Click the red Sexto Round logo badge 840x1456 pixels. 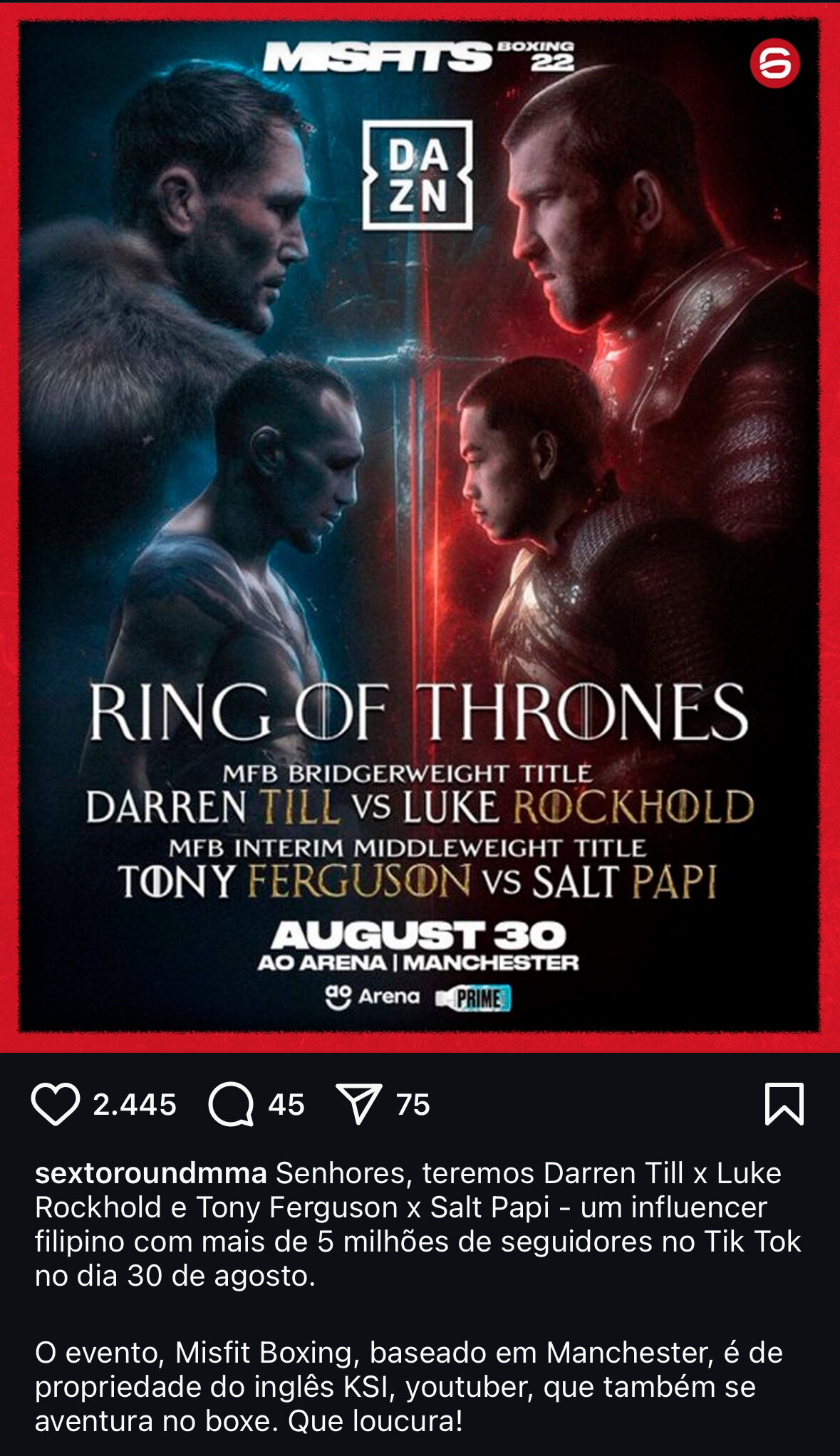point(774,63)
